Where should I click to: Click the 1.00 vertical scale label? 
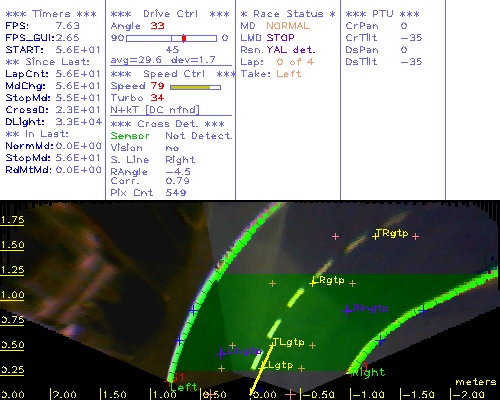(12, 295)
